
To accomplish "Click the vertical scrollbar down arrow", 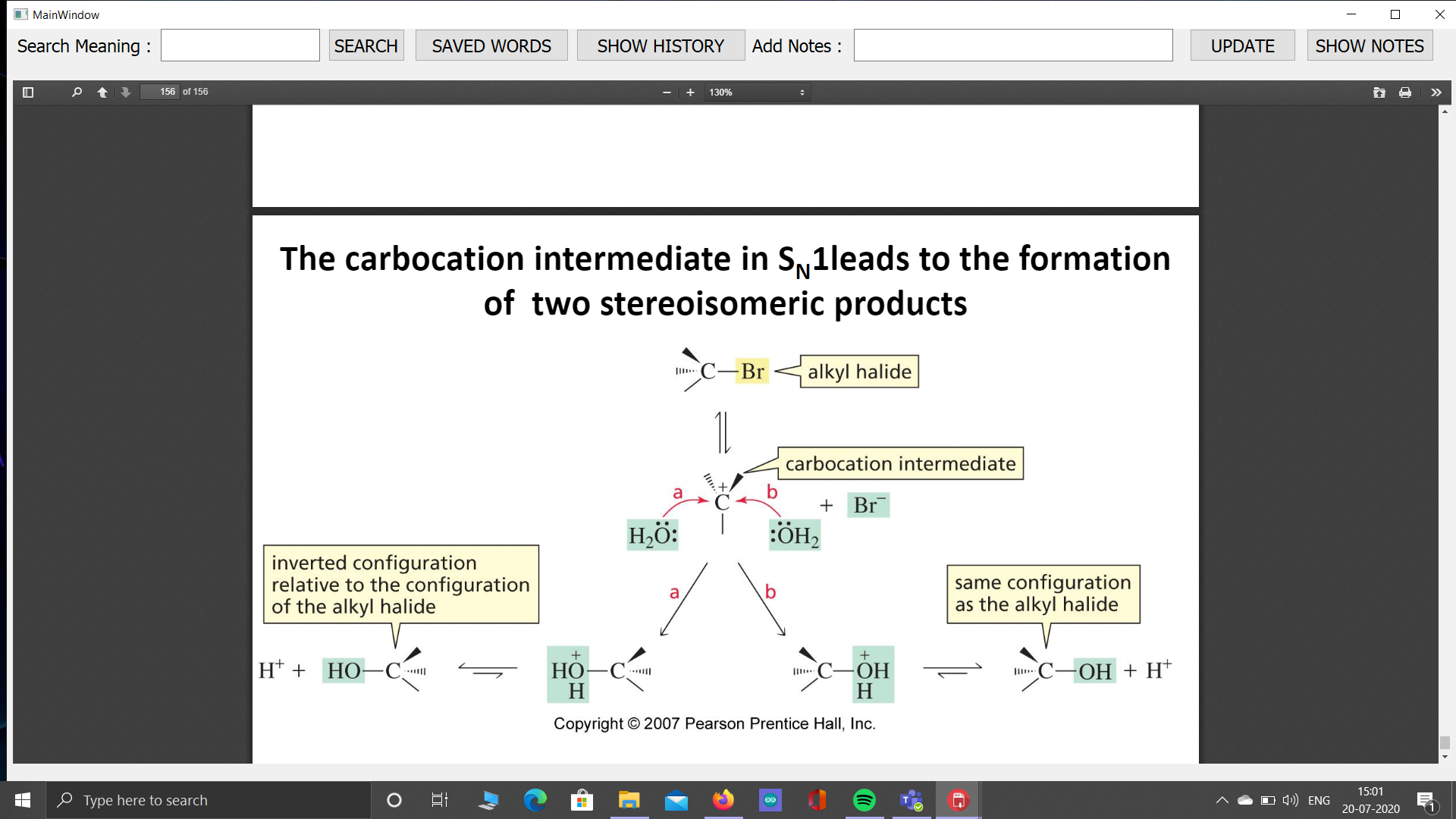I will pos(1445,757).
